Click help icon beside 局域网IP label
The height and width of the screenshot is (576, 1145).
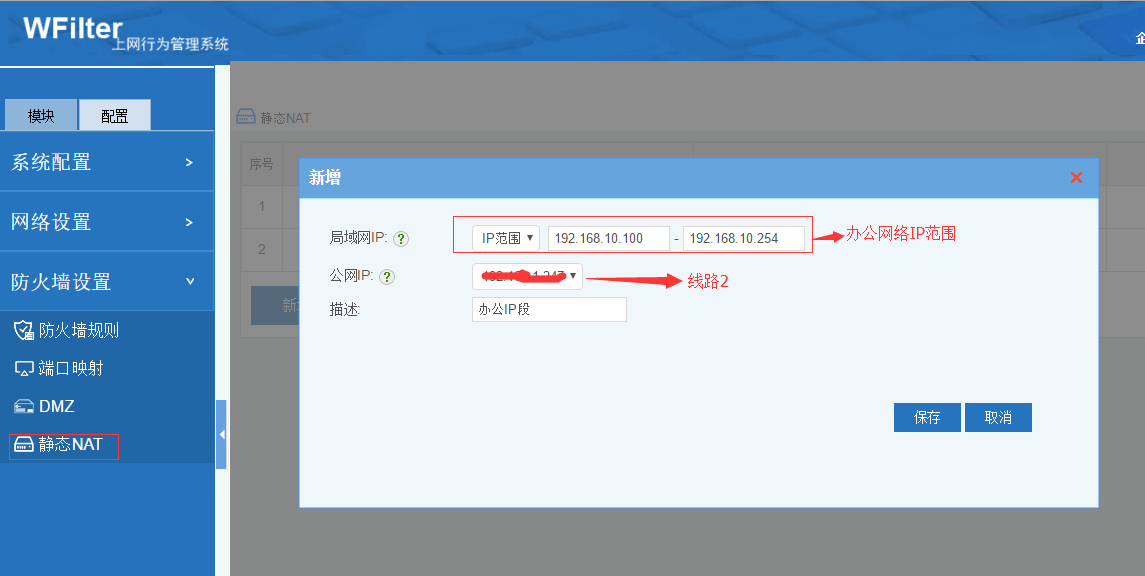point(401,239)
